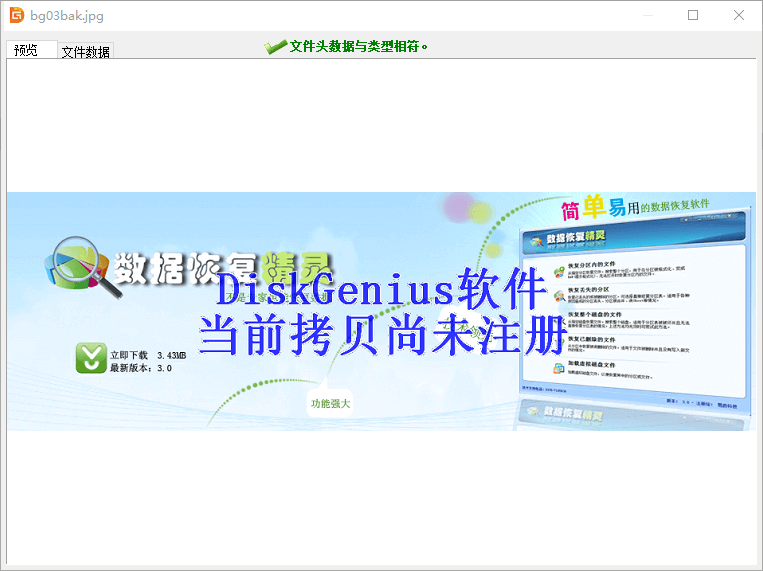
Task: Click the 立即下载 3.43MB text in image
Action: (148, 355)
